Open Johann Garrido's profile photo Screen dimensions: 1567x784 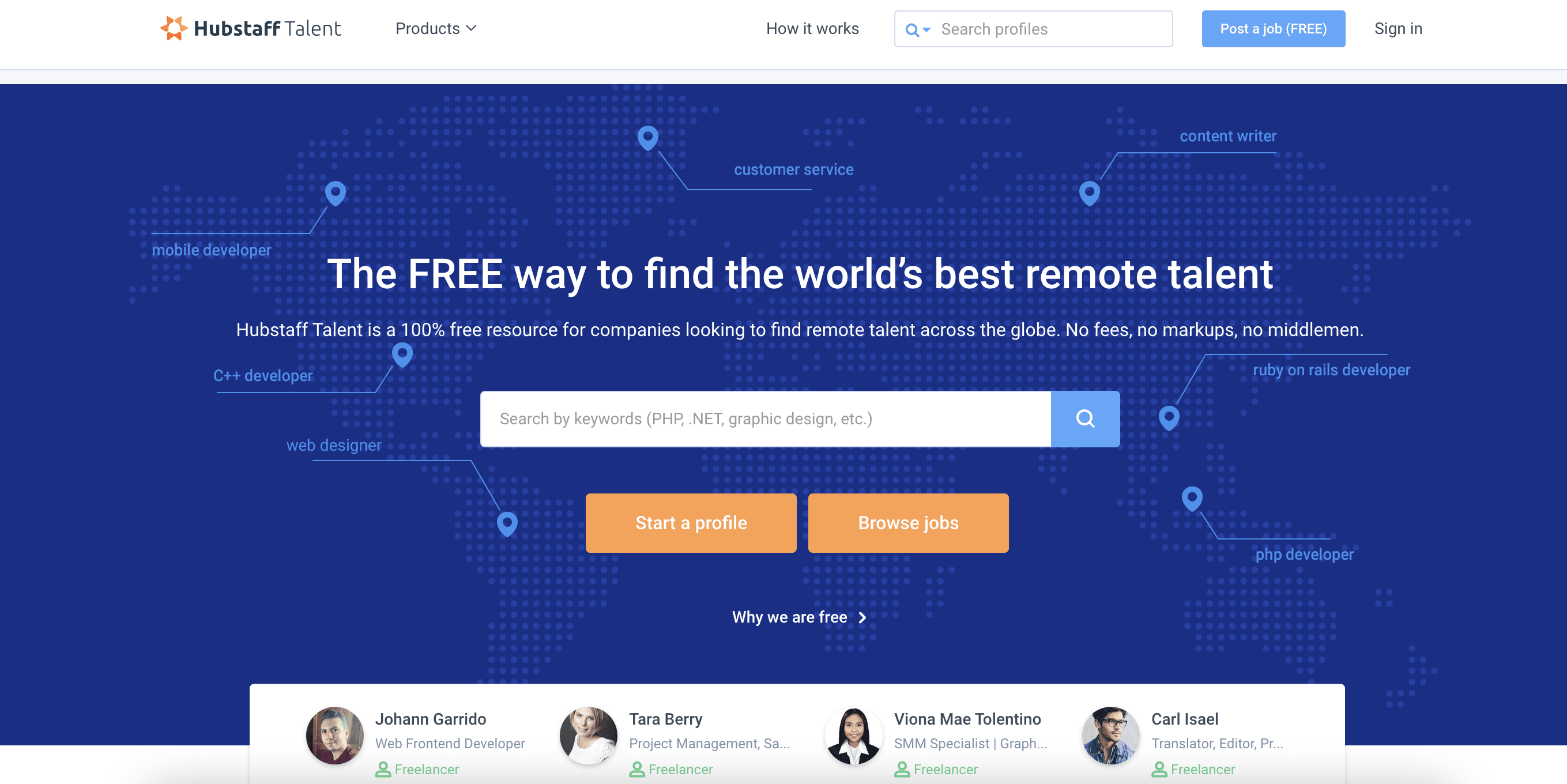334,736
